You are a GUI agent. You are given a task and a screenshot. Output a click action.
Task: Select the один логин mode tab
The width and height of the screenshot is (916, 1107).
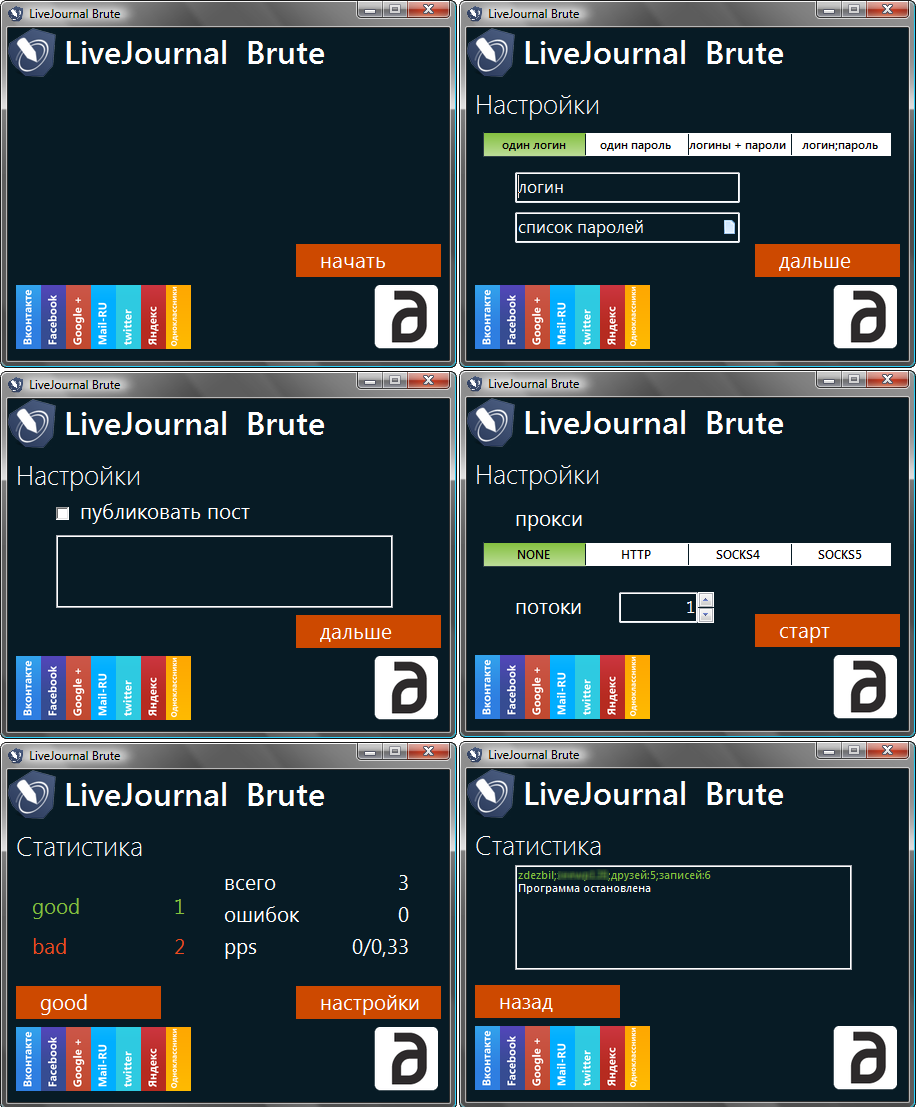534,145
